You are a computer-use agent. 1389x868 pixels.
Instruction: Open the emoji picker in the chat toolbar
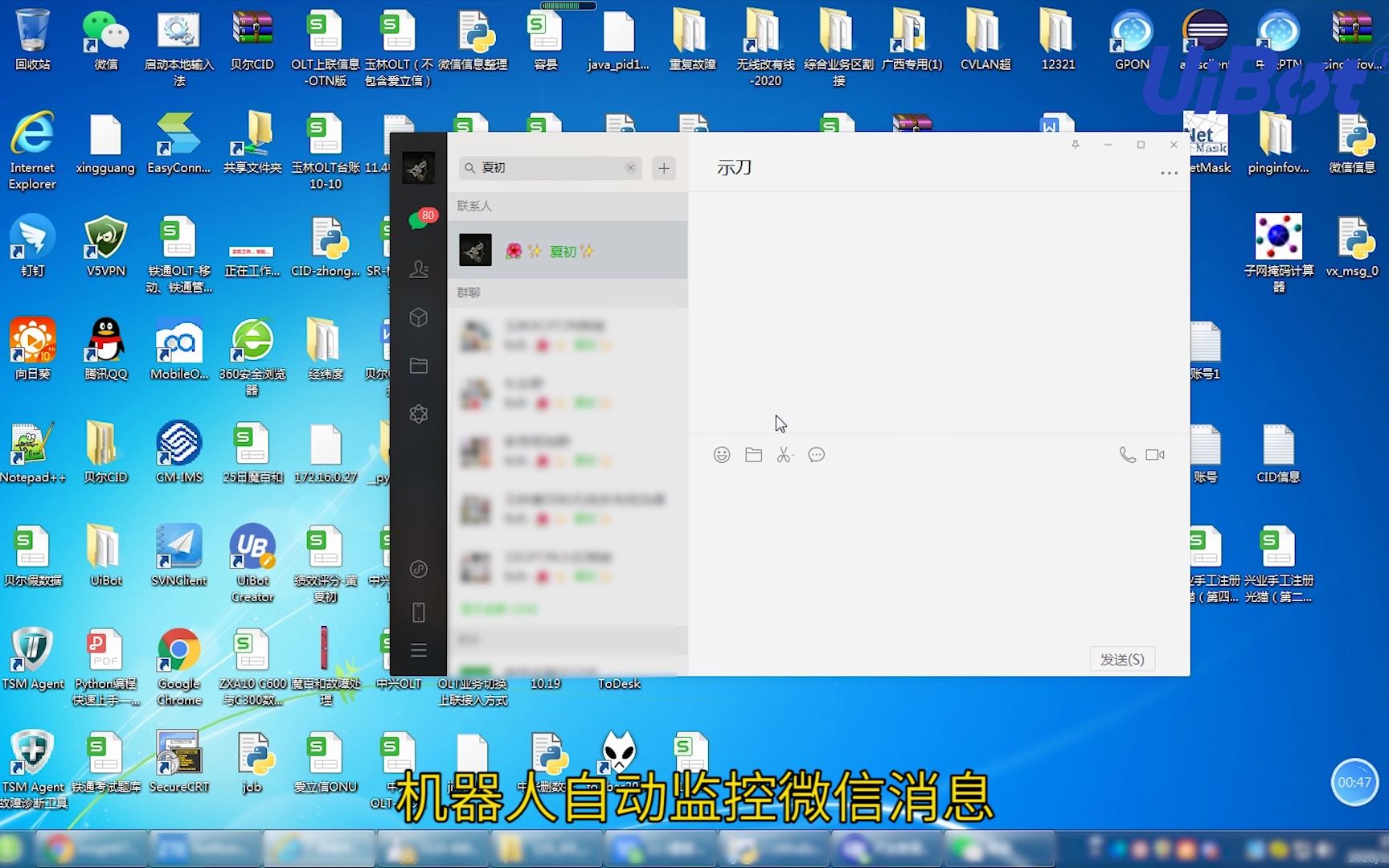[x=721, y=454]
